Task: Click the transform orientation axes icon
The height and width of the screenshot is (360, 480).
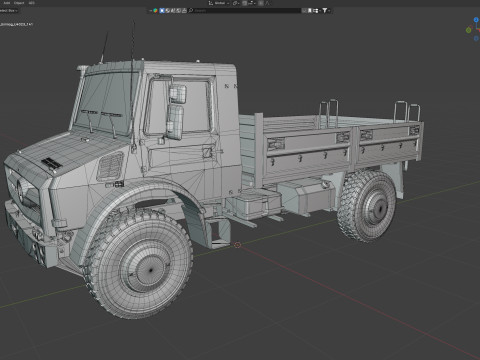Action: tap(210, 3)
